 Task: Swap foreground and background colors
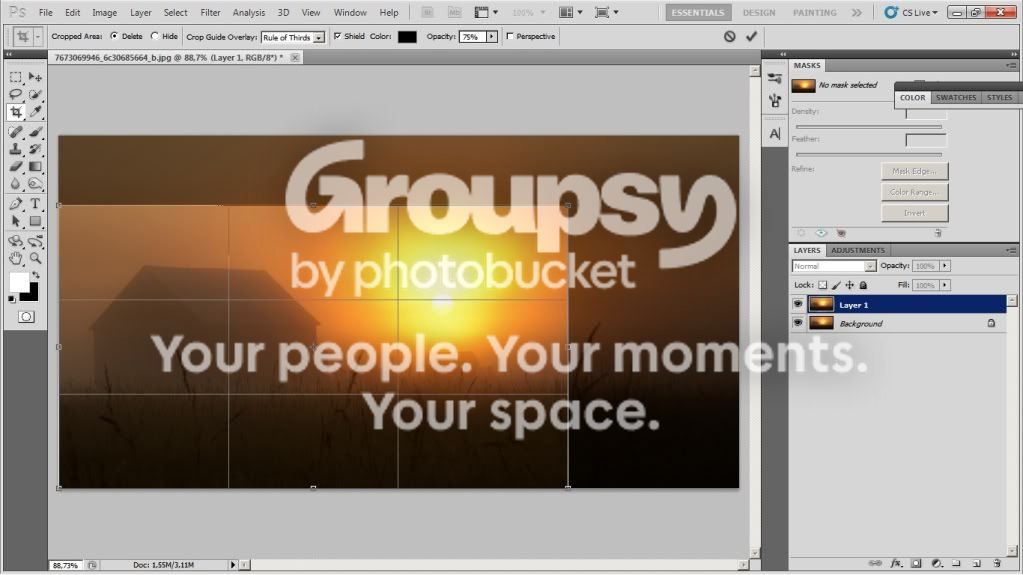(36, 275)
